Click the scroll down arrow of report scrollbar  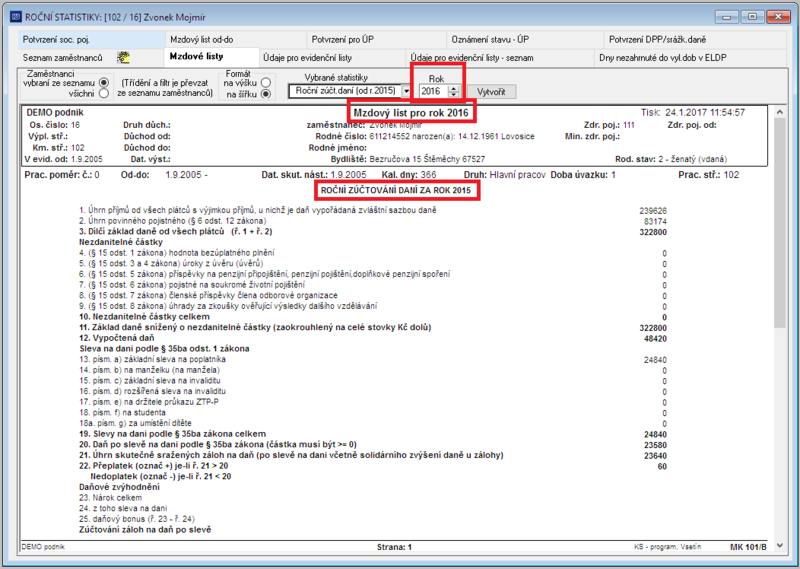tap(779, 546)
